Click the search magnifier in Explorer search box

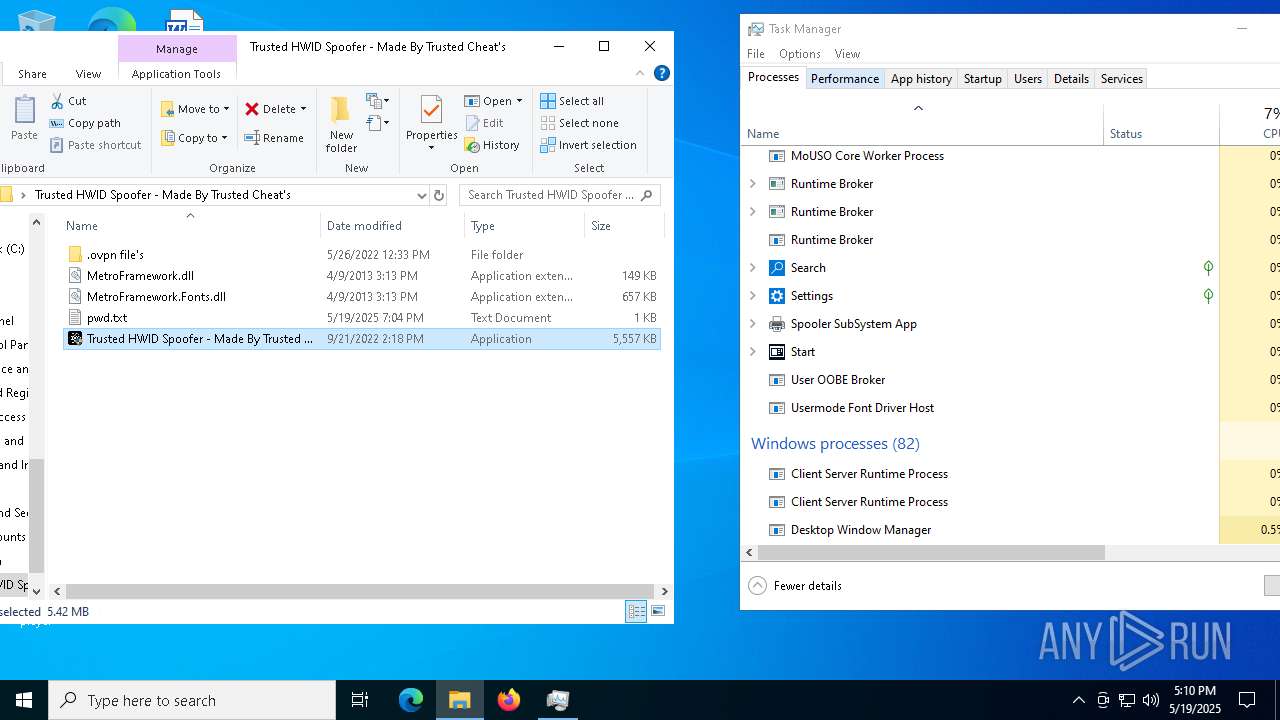647,195
